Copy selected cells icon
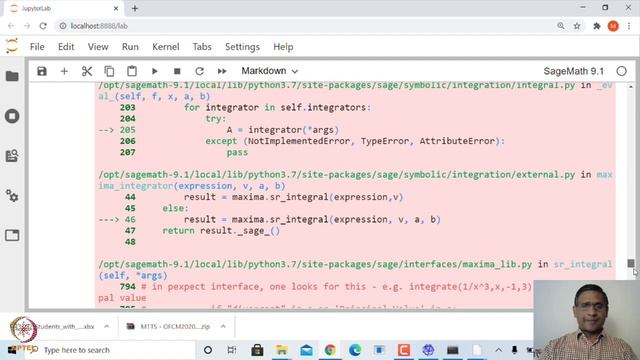Screen dimensions: 640x360 point(109,71)
